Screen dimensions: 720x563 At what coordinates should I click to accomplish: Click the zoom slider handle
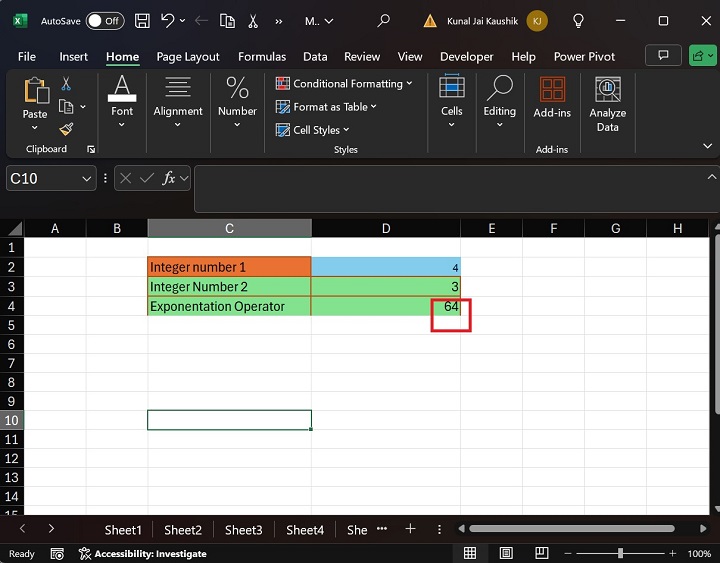[x=621, y=553]
